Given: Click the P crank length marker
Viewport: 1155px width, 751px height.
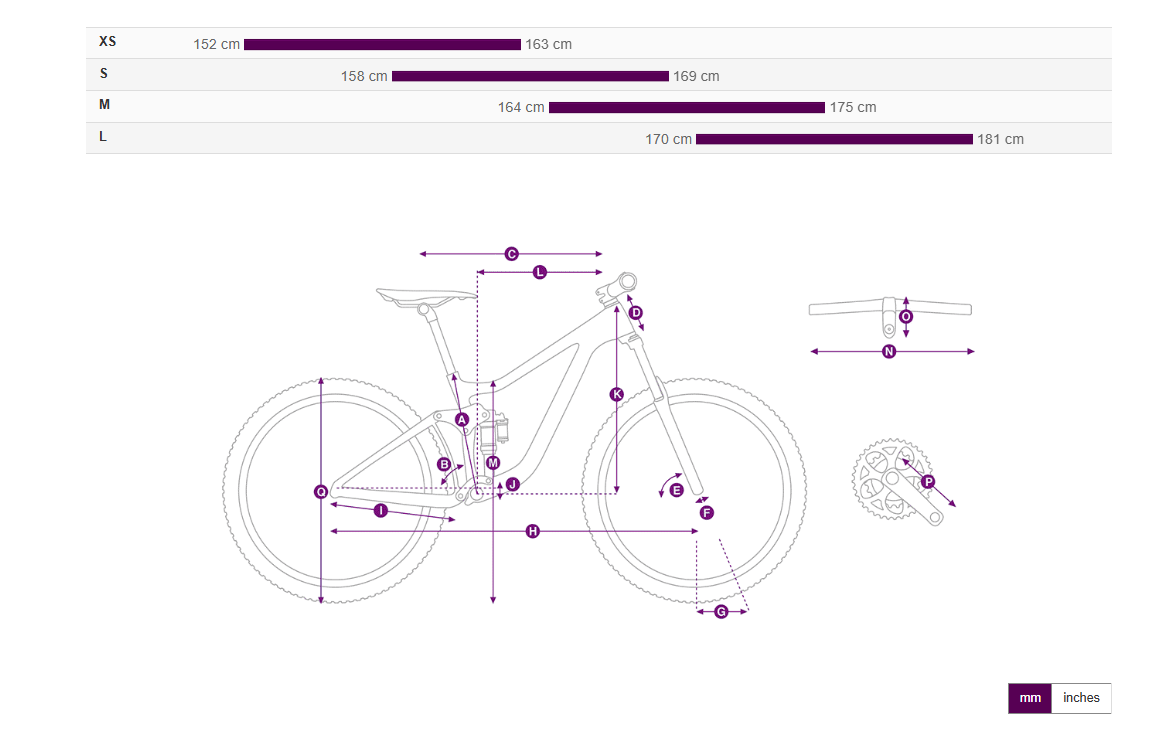Looking at the screenshot, I should click(x=928, y=482).
